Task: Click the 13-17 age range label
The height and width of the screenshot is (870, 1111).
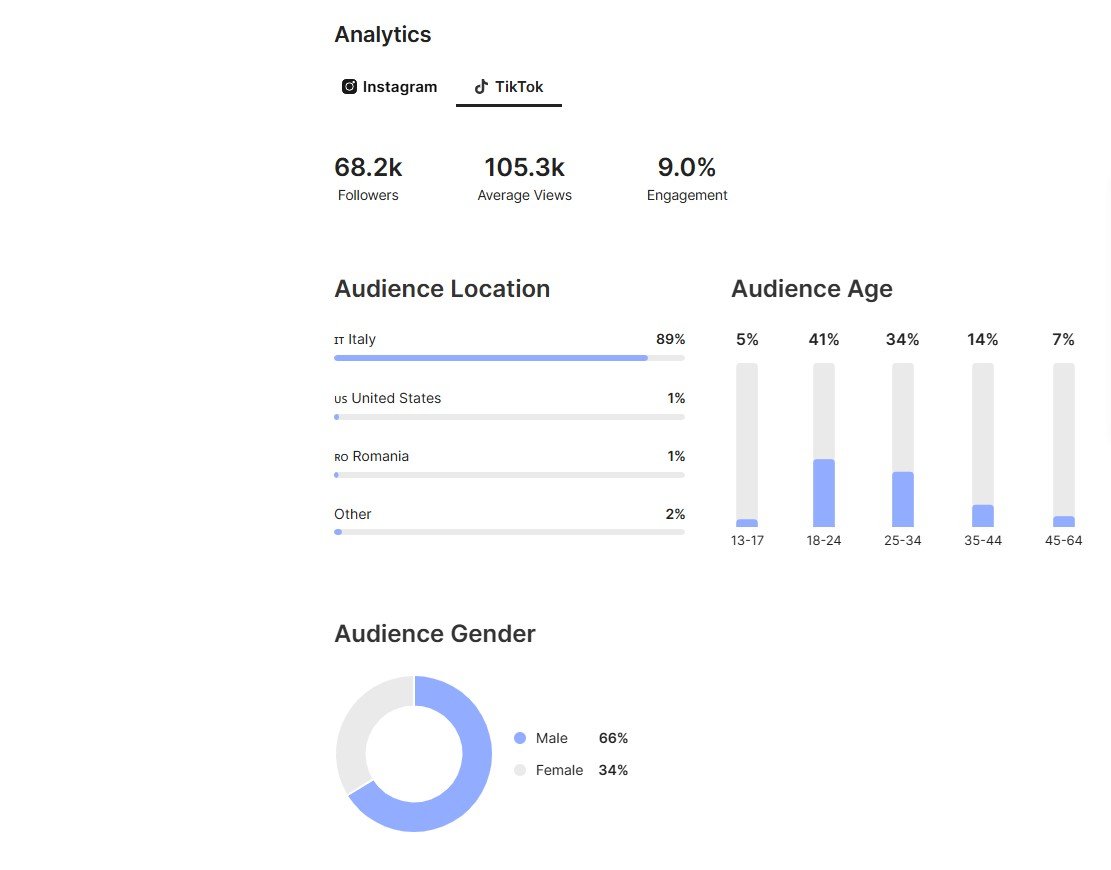Action: pyautogui.click(x=747, y=541)
